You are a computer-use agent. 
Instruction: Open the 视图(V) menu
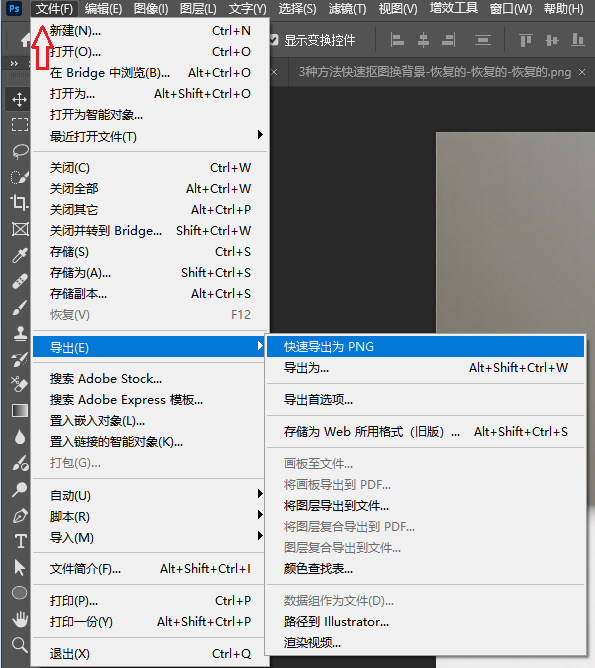[x=398, y=9]
